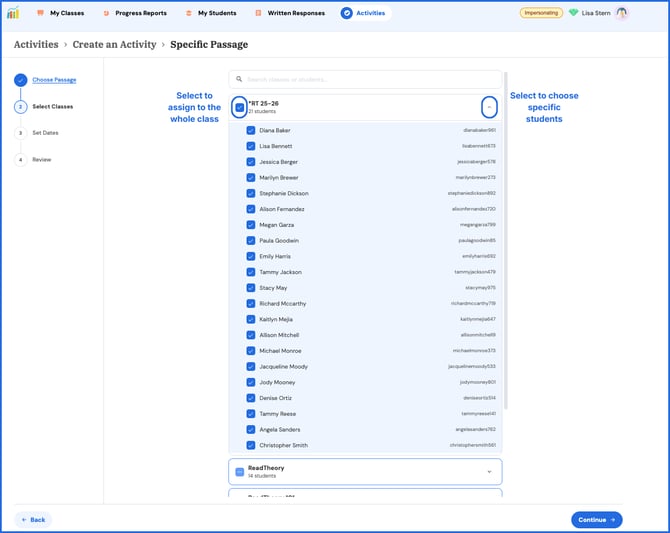
Task: Click the step 3 Set Dates circle
Action: [x=21, y=133]
